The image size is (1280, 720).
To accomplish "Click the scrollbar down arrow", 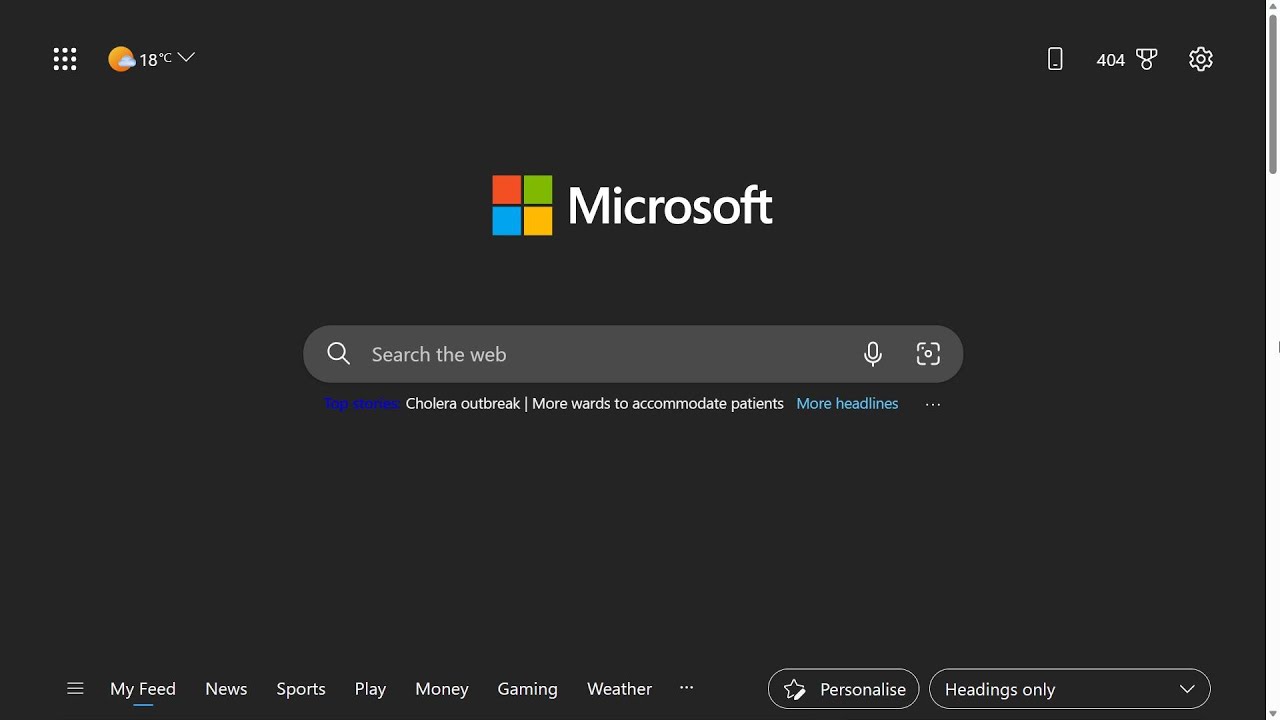I will [1273, 712].
